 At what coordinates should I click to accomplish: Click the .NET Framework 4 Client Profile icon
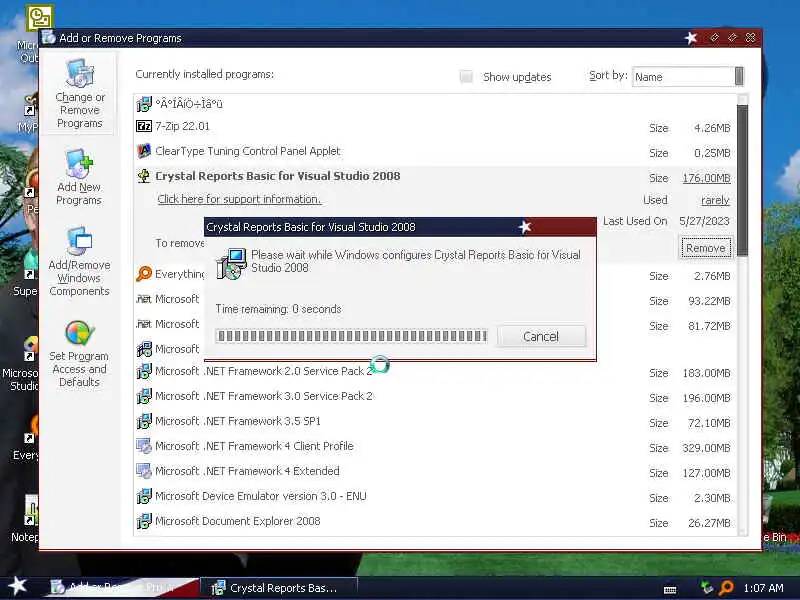[144, 446]
